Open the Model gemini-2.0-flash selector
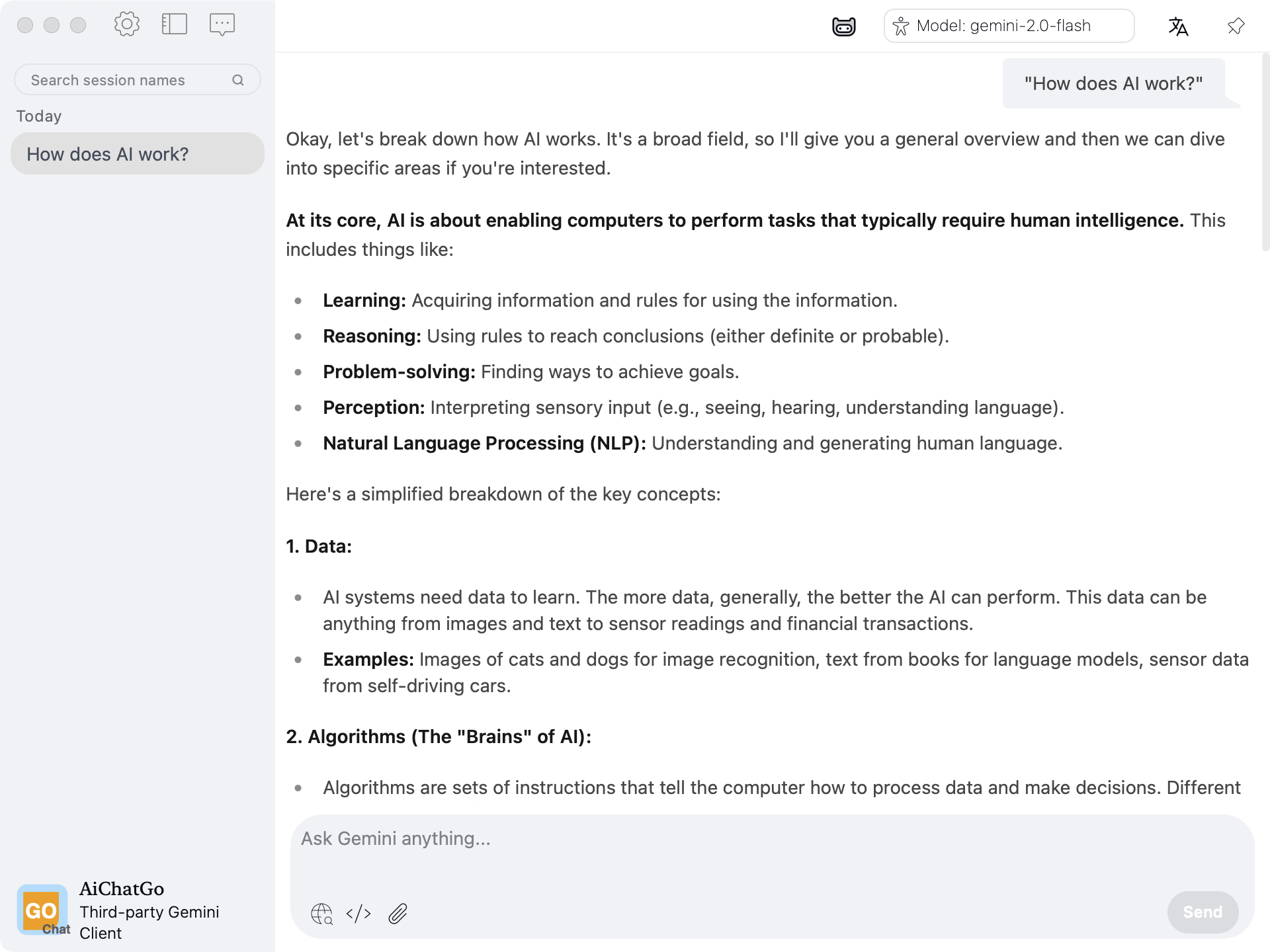Image resolution: width=1270 pixels, height=952 pixels. click(1009, 26)
